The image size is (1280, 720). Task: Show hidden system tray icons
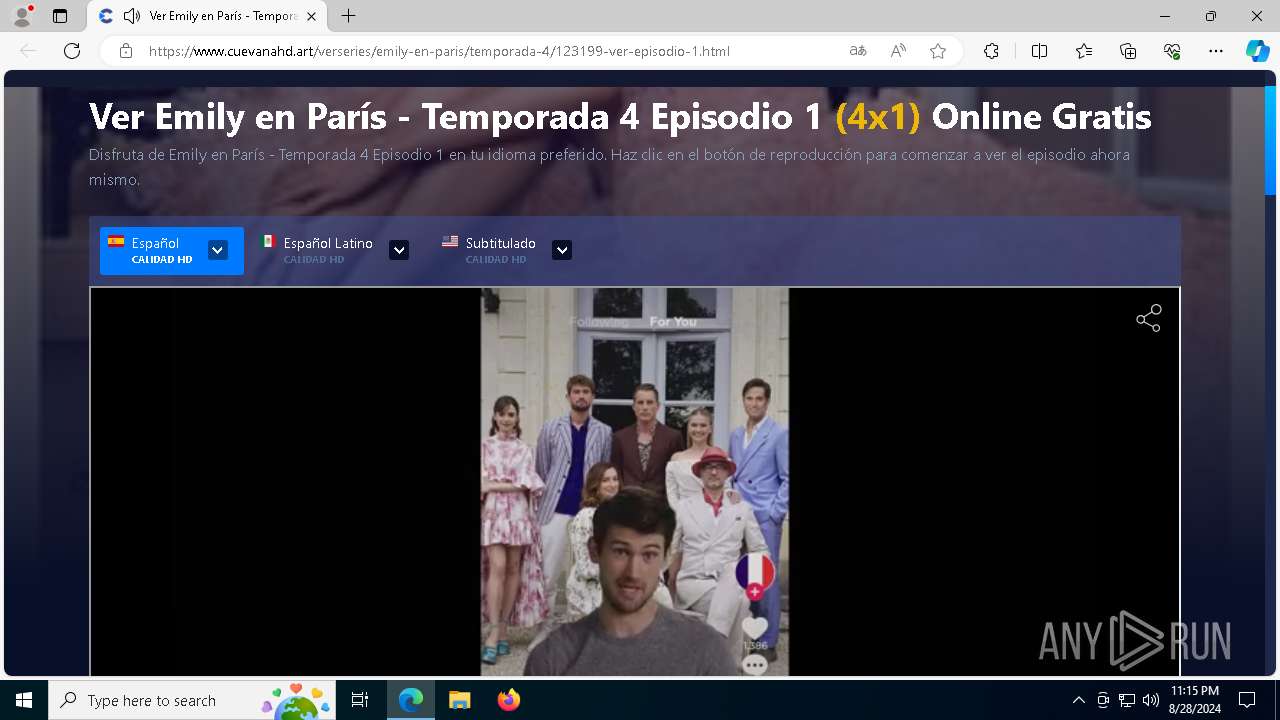(x=1078, y=700)
